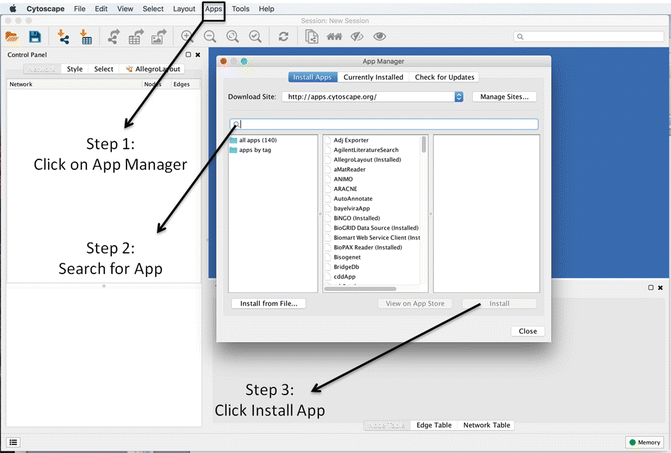Switch to Select tab in Control Panel
Image resolution: width=671 pixels, height=453 pixels.
(x=104, y=69)
